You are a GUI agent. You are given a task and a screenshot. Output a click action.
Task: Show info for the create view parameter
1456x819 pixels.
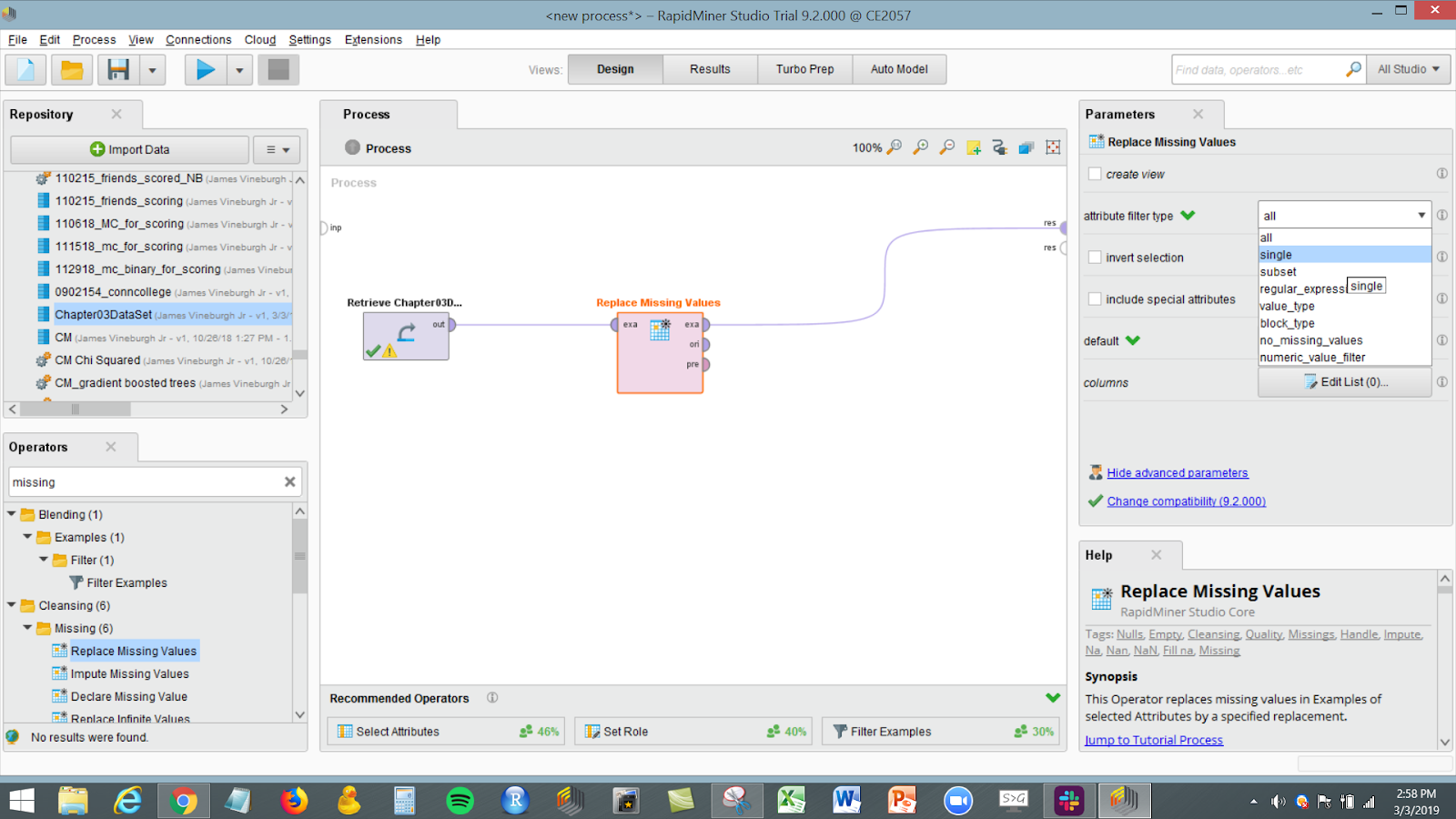click(1442, 174)
